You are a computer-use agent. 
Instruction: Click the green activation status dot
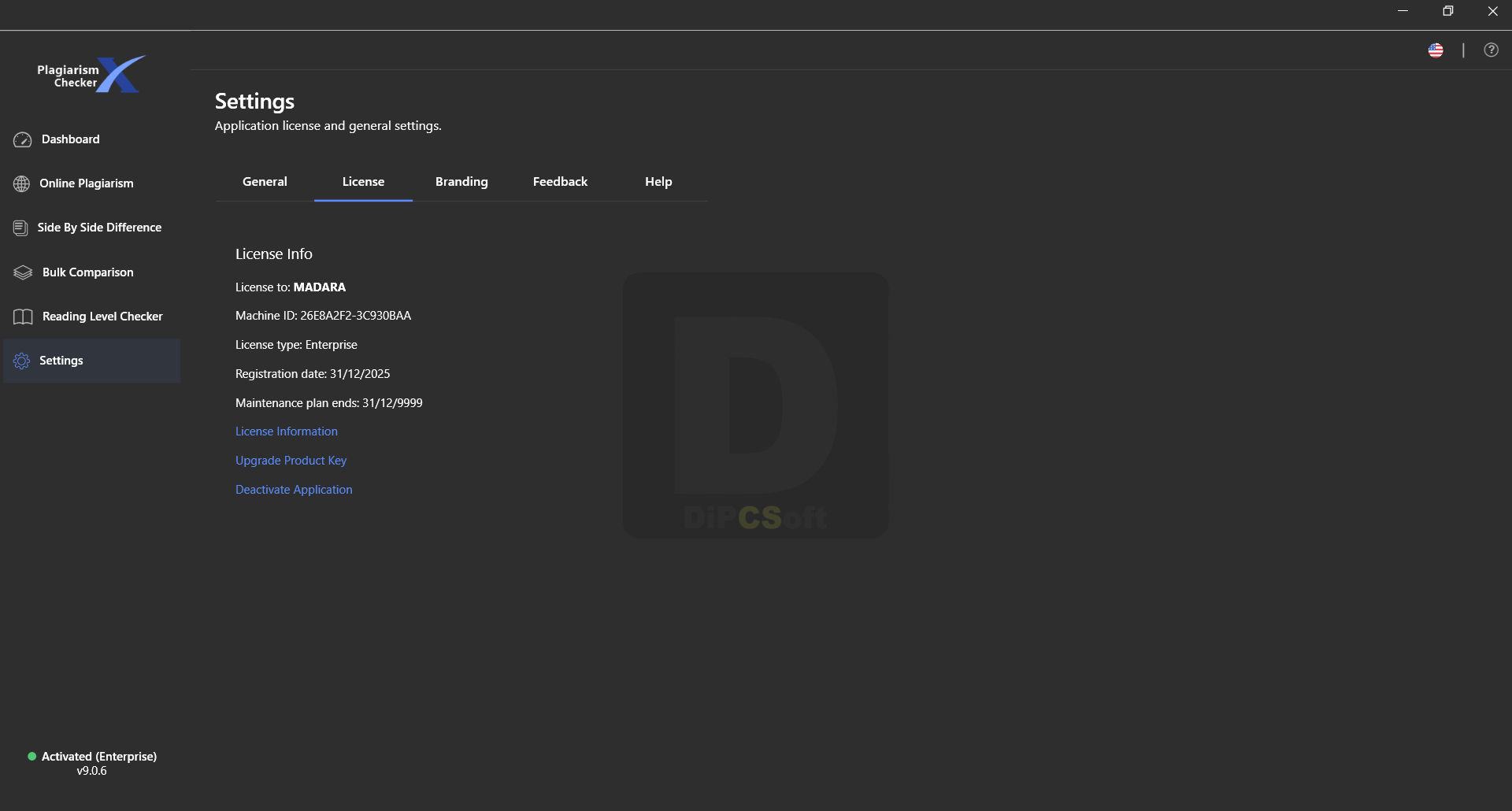click(x=31, y=756)
